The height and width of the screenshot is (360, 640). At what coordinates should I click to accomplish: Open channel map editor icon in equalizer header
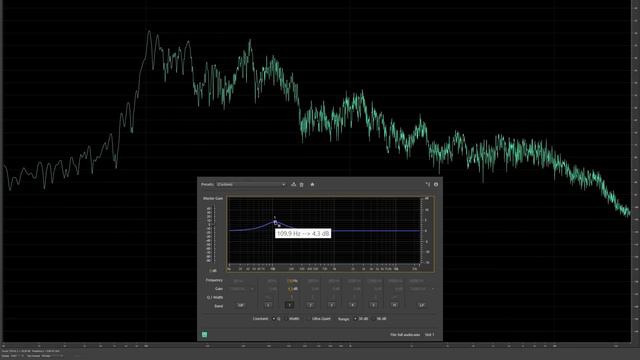428,184
